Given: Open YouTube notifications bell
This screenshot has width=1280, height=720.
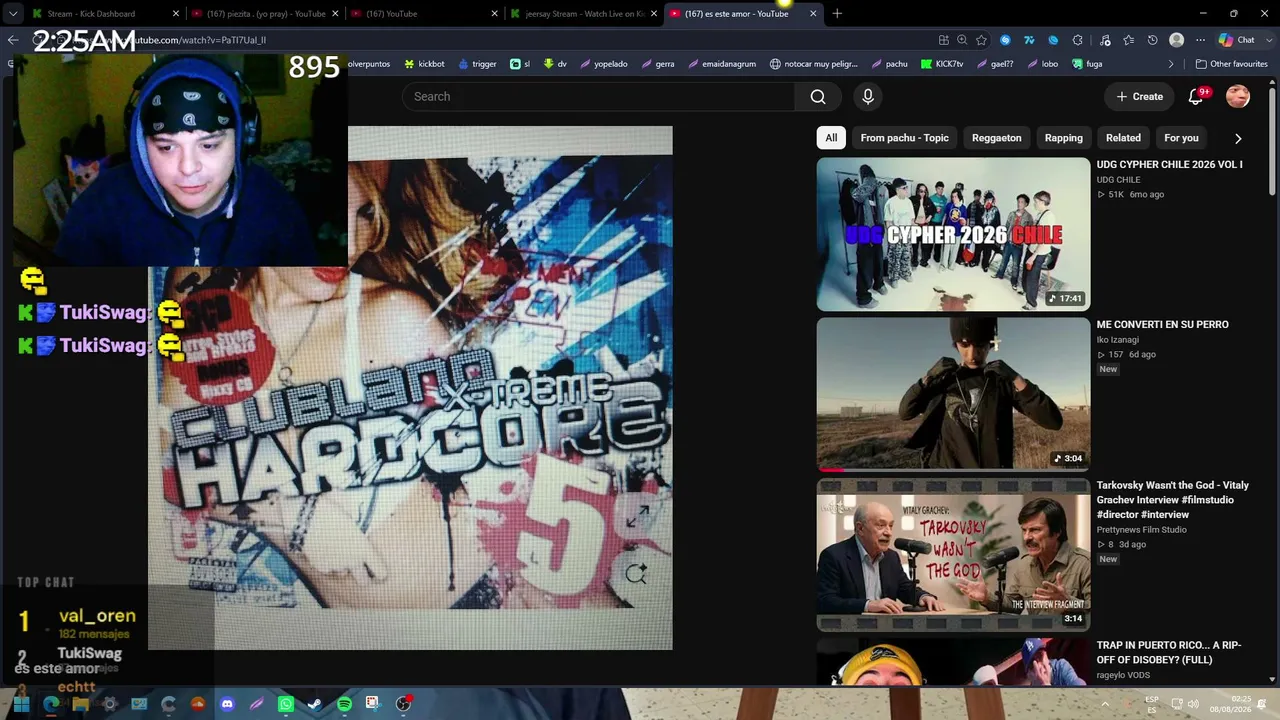Looking at the screenshot, I should point(1196,97).
